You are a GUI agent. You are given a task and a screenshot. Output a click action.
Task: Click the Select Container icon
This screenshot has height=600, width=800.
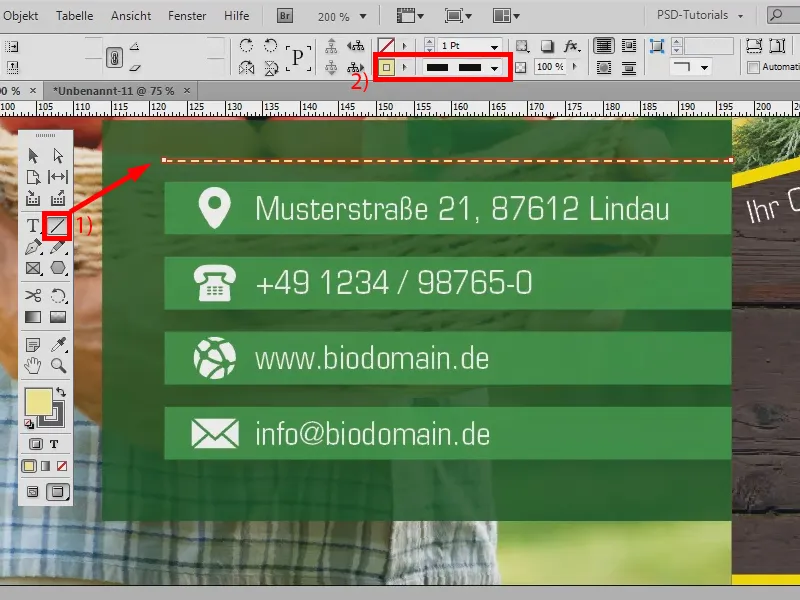click(x=331, y=46)
